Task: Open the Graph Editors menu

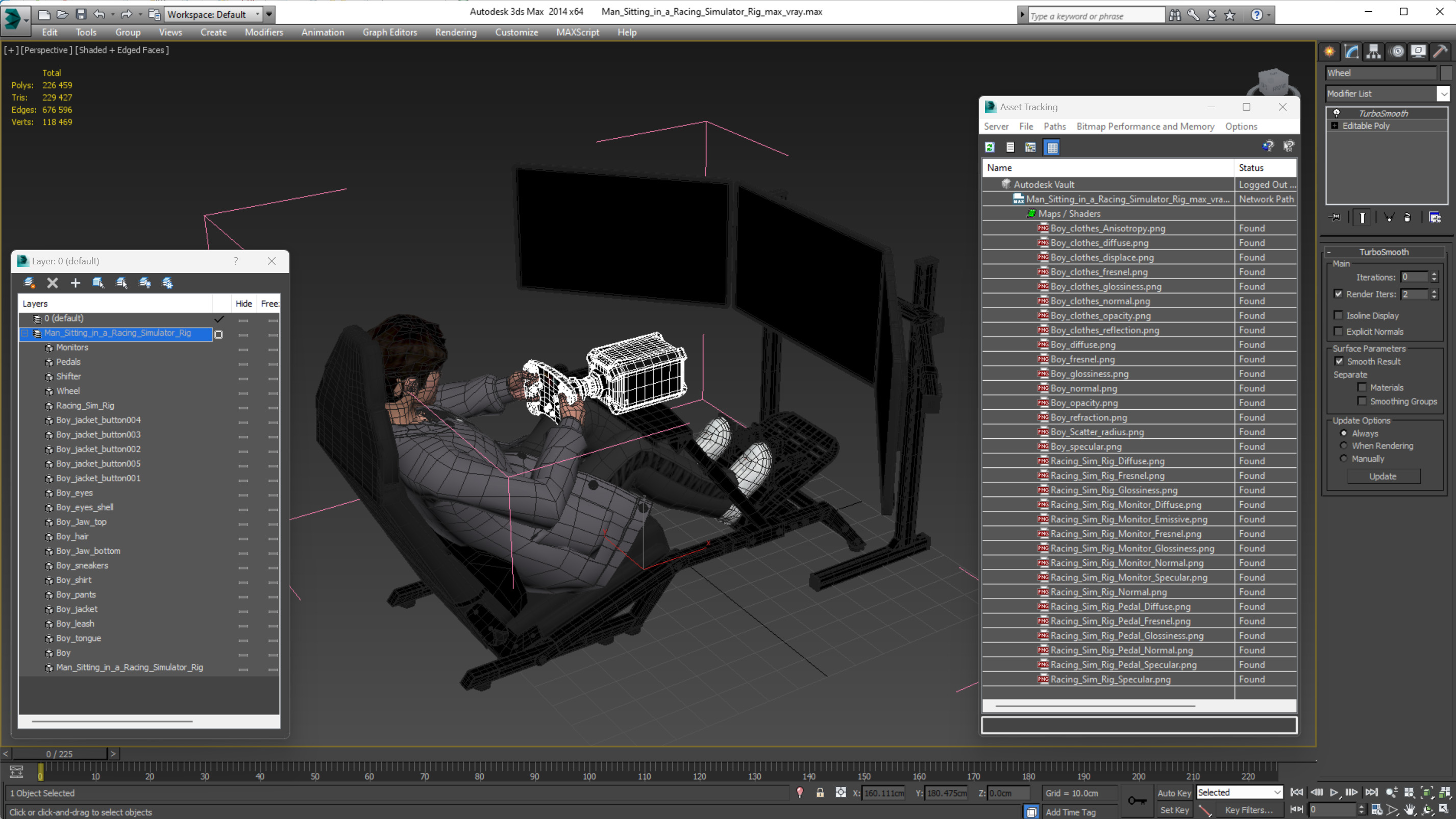Action: click(389, 32)
